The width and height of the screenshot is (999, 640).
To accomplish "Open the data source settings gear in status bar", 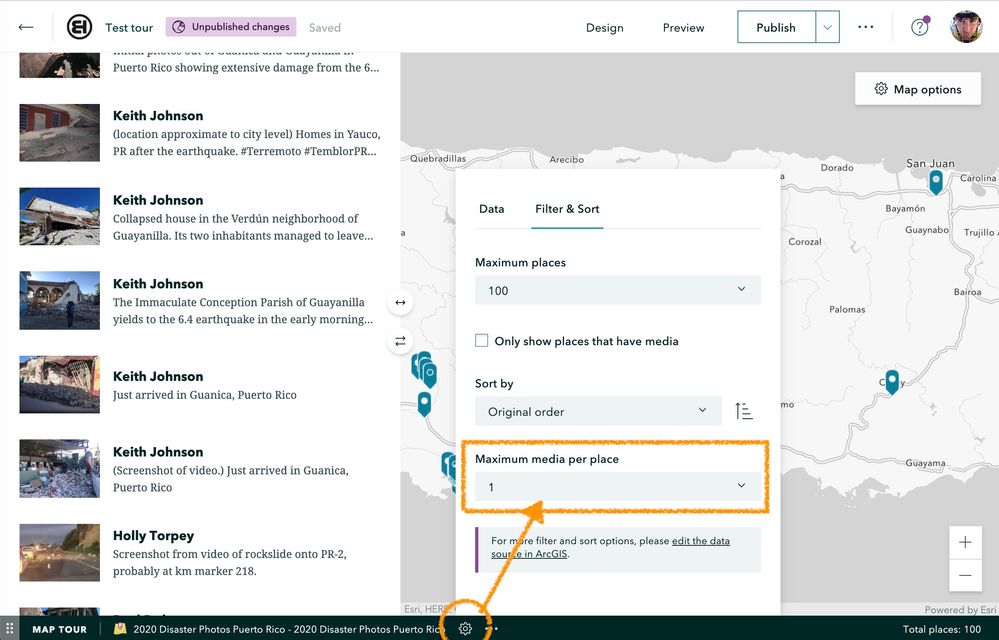I will pos(464,628).
